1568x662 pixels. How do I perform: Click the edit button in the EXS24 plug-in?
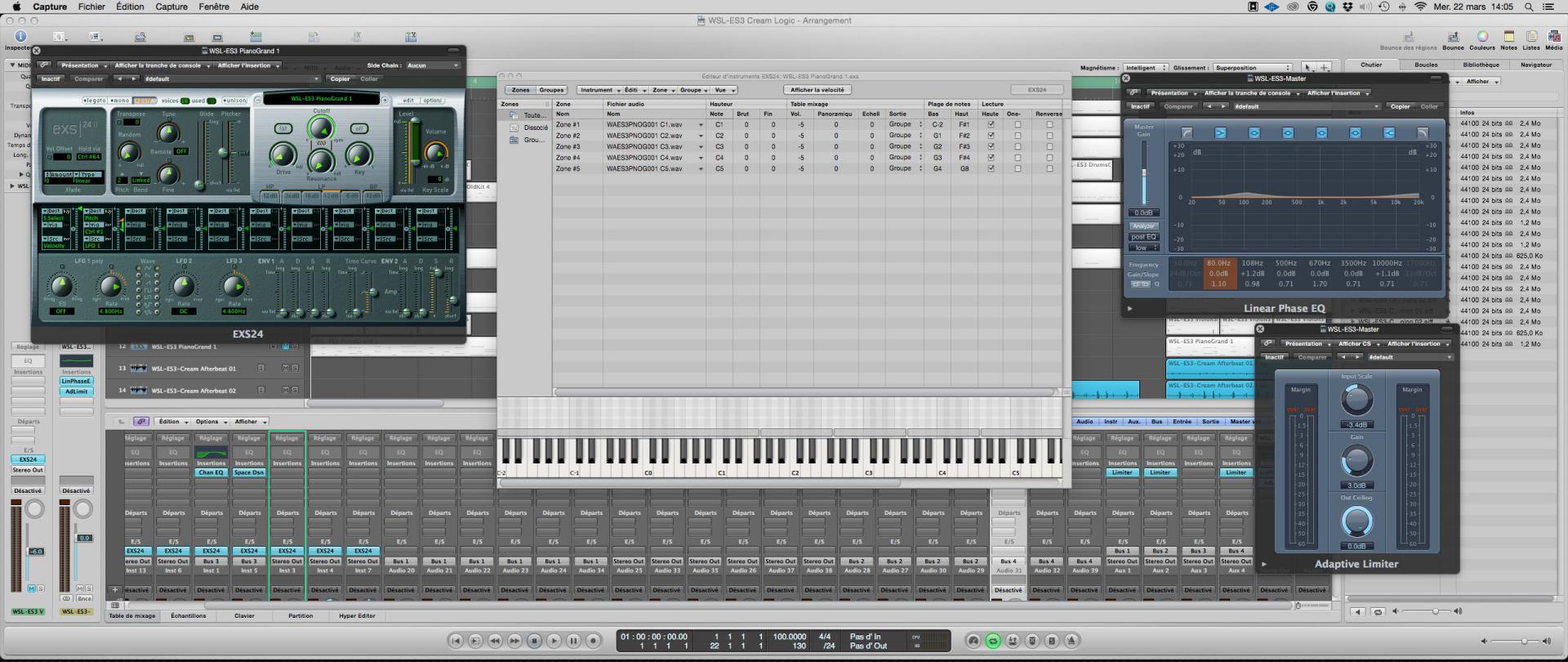click(408, 101)
